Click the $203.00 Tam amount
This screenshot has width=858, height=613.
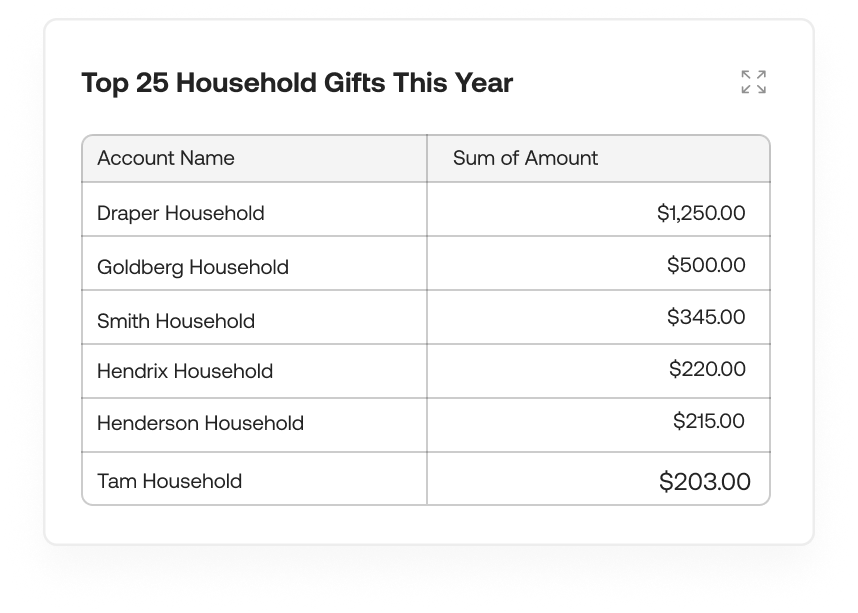point(705,481)
